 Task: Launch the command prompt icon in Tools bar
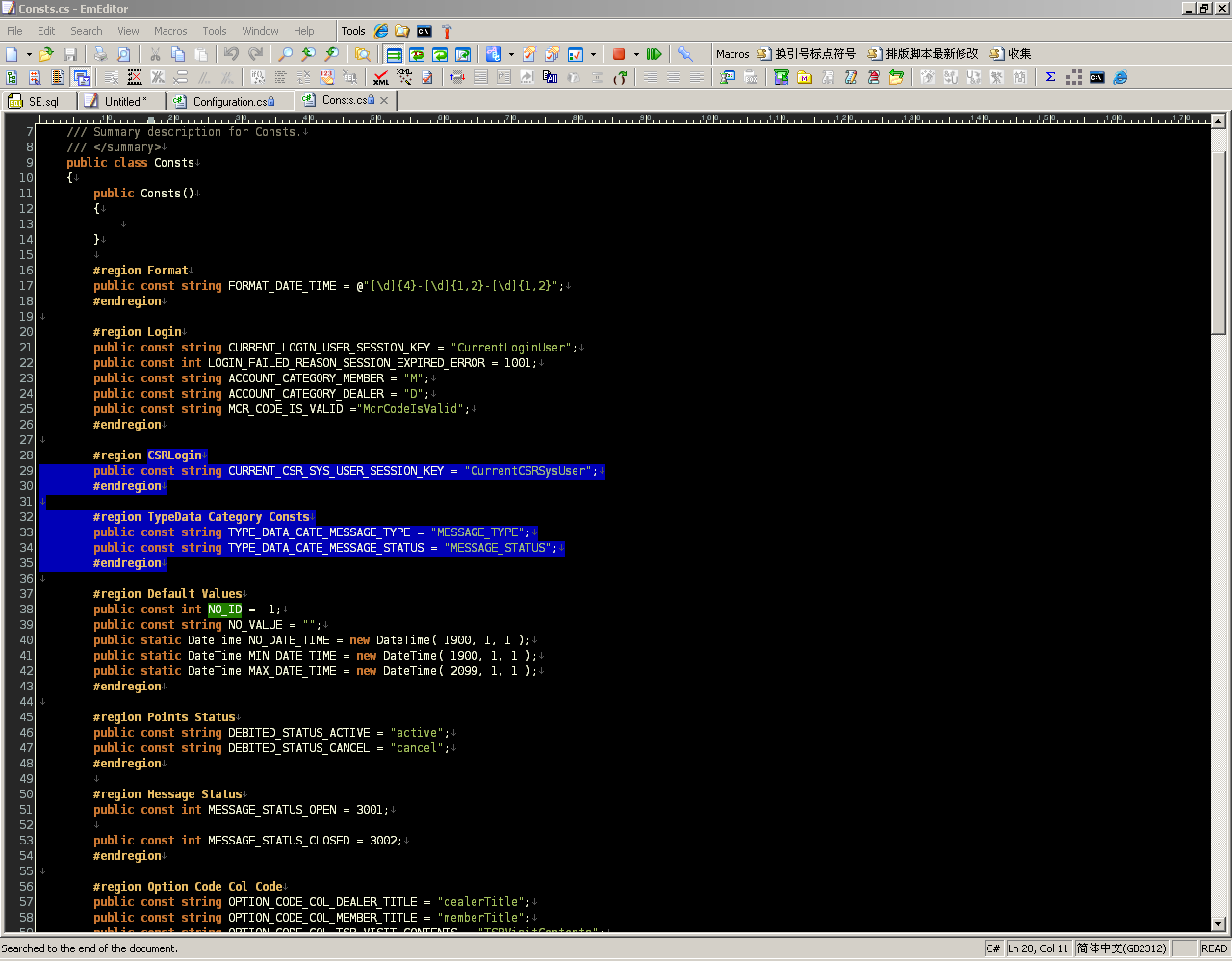click(423, 31)
